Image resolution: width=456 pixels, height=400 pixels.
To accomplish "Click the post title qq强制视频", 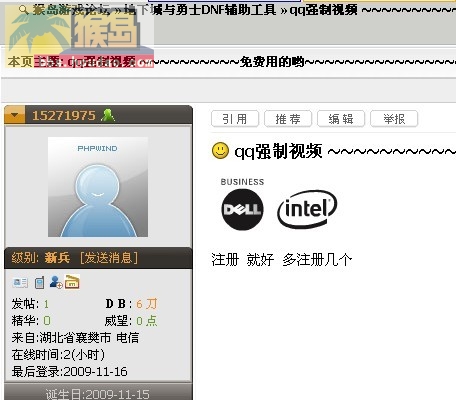I will (279, 151).
